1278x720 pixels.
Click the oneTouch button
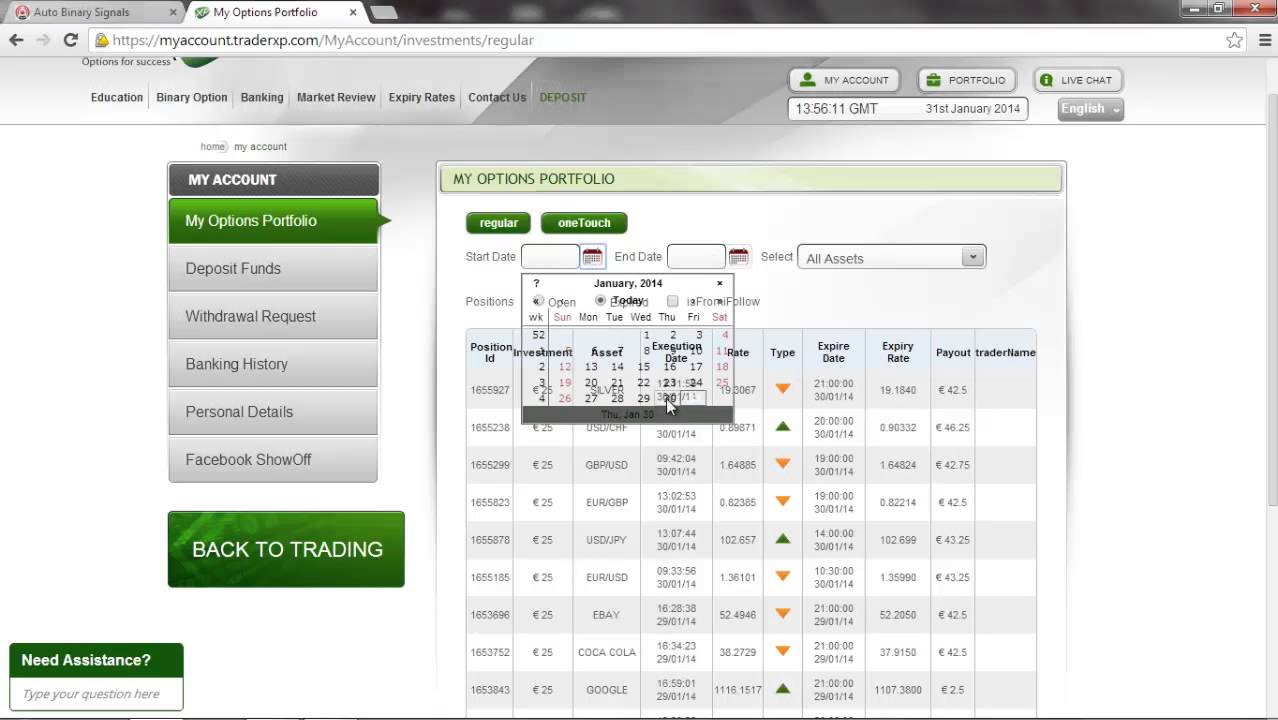point(584,223)
